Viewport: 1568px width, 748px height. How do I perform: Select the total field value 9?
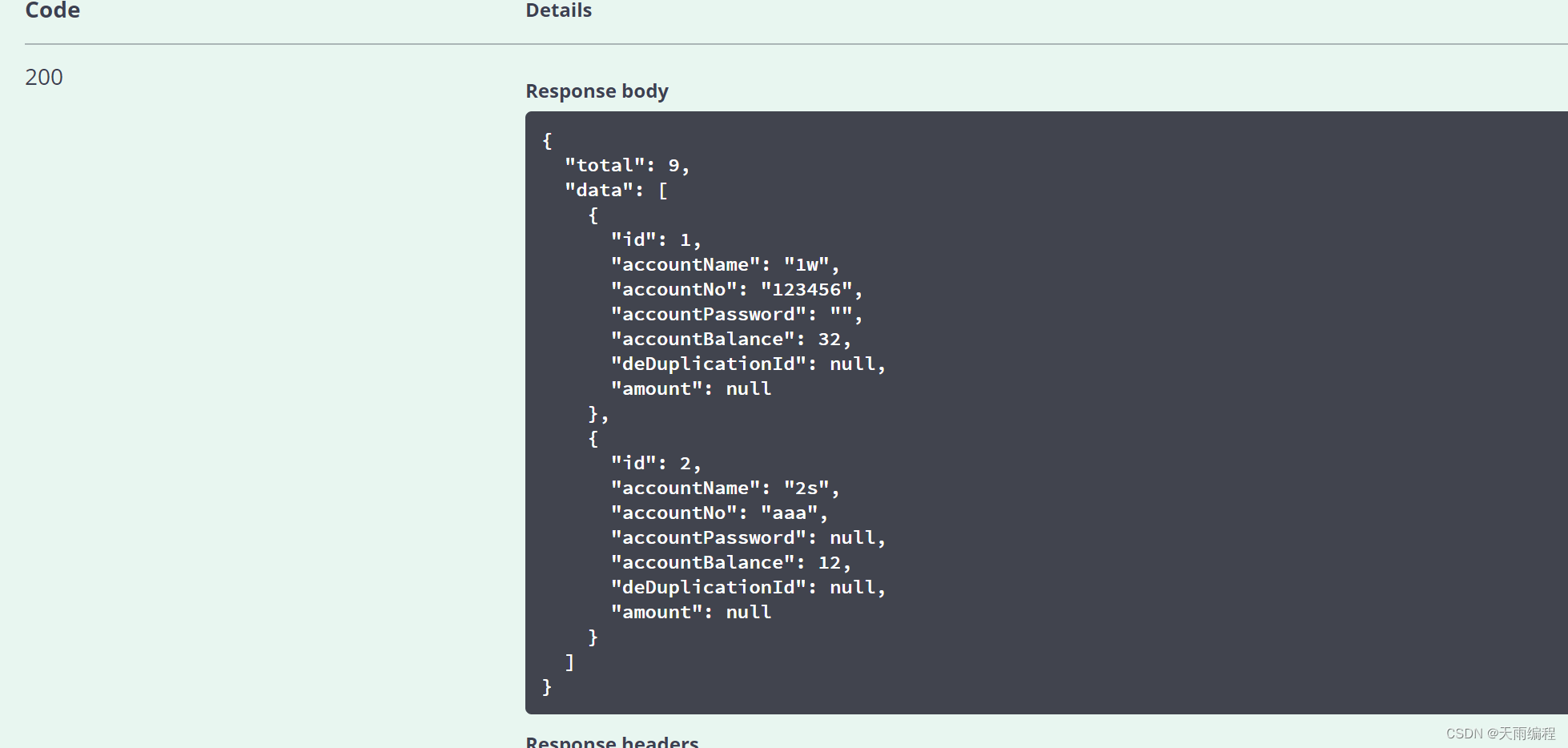677,165
